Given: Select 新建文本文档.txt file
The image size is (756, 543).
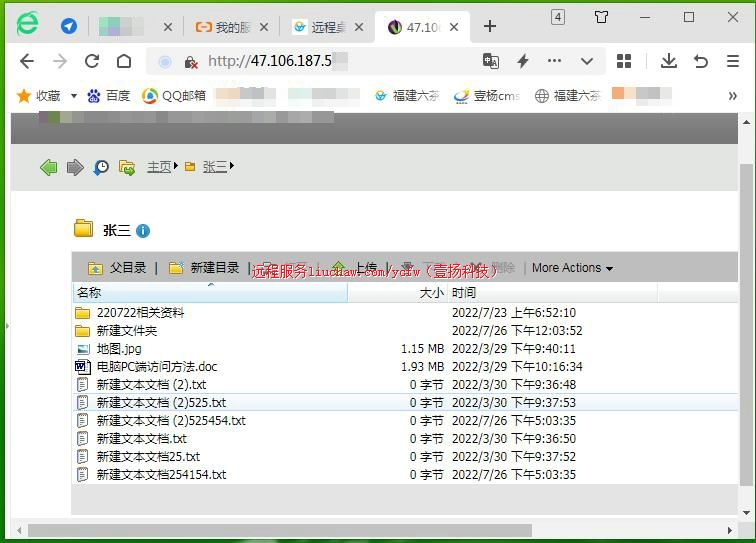Looking at the screenshot, I should (x=141, y=438).
